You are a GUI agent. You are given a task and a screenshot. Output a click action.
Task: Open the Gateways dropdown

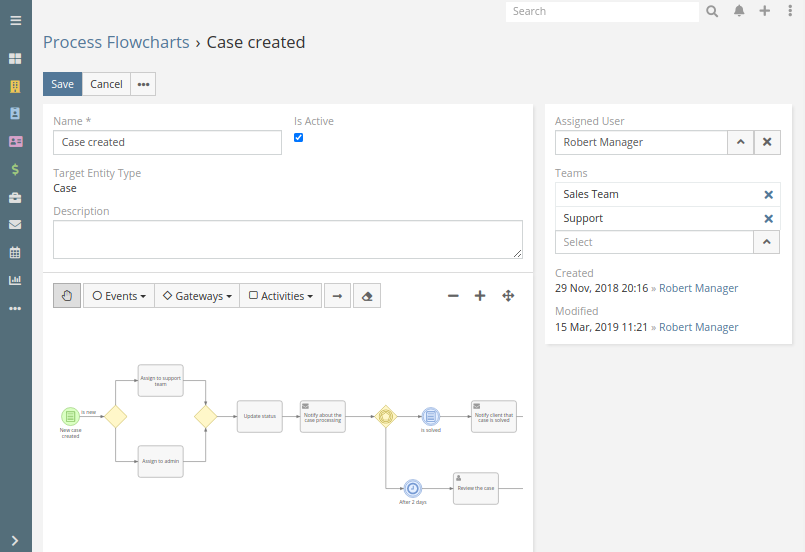[x=197, y=296]
